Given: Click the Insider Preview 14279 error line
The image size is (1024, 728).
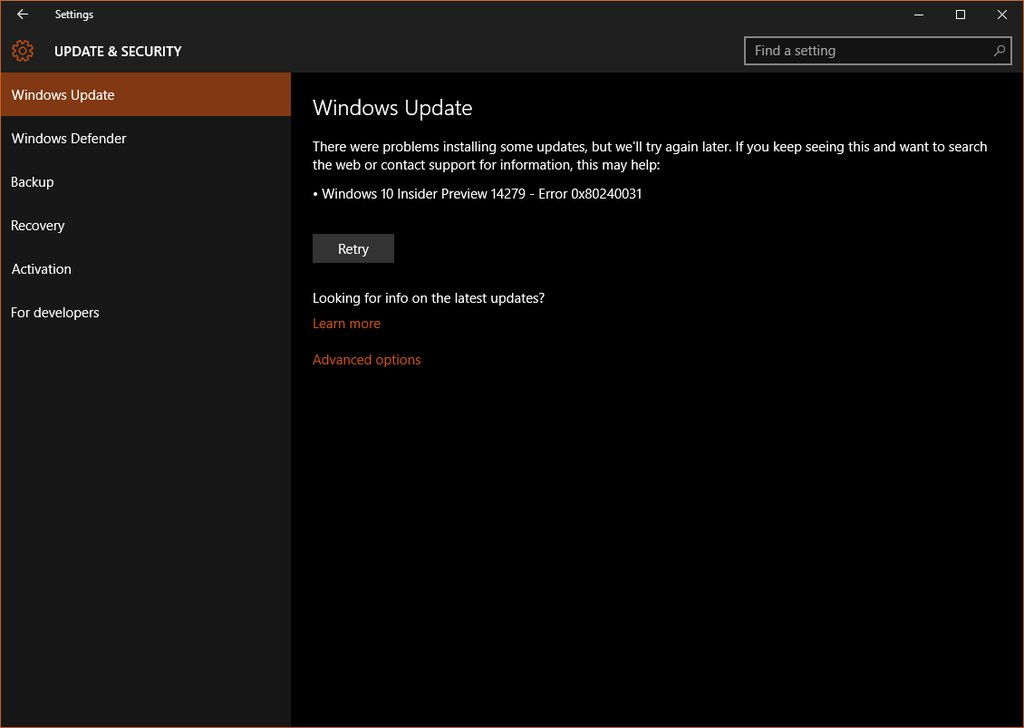Looking at the screenshot, I should (477, 194).
